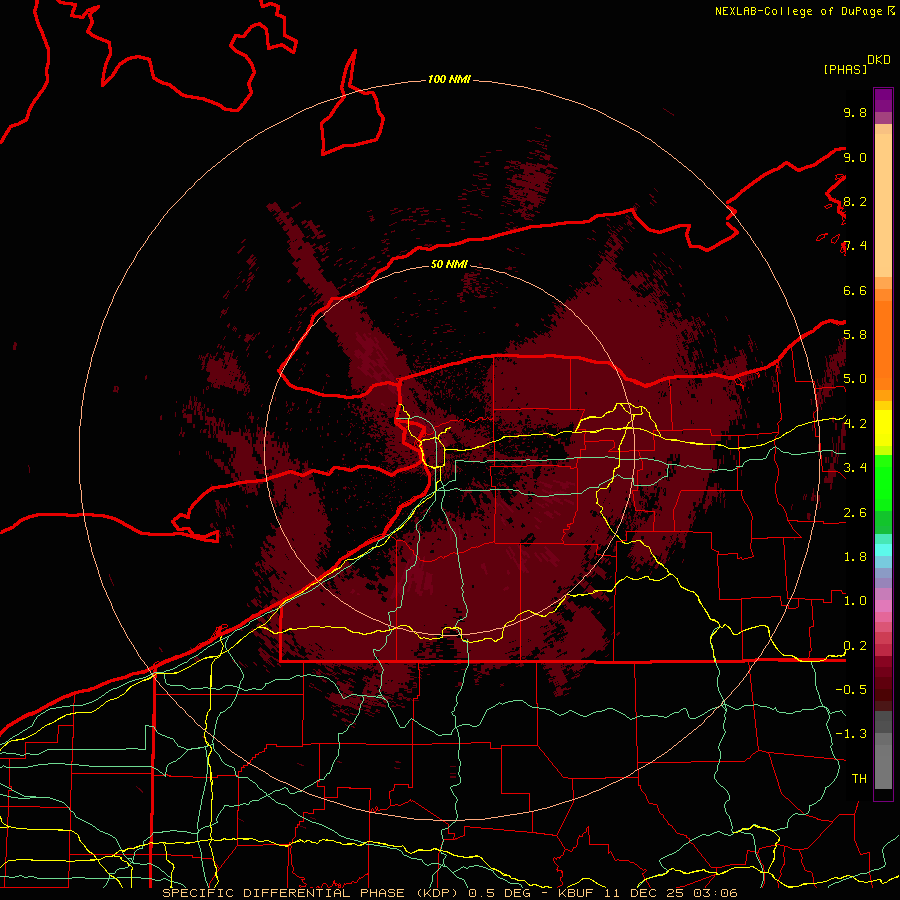Click "0.5 DEG" in the bottom caption

[x=499, y=893]
